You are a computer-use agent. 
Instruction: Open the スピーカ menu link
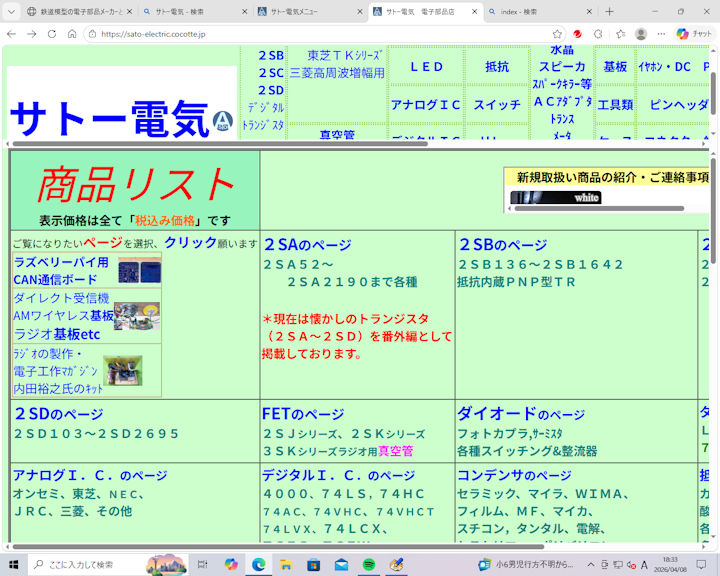click(562, 67)
